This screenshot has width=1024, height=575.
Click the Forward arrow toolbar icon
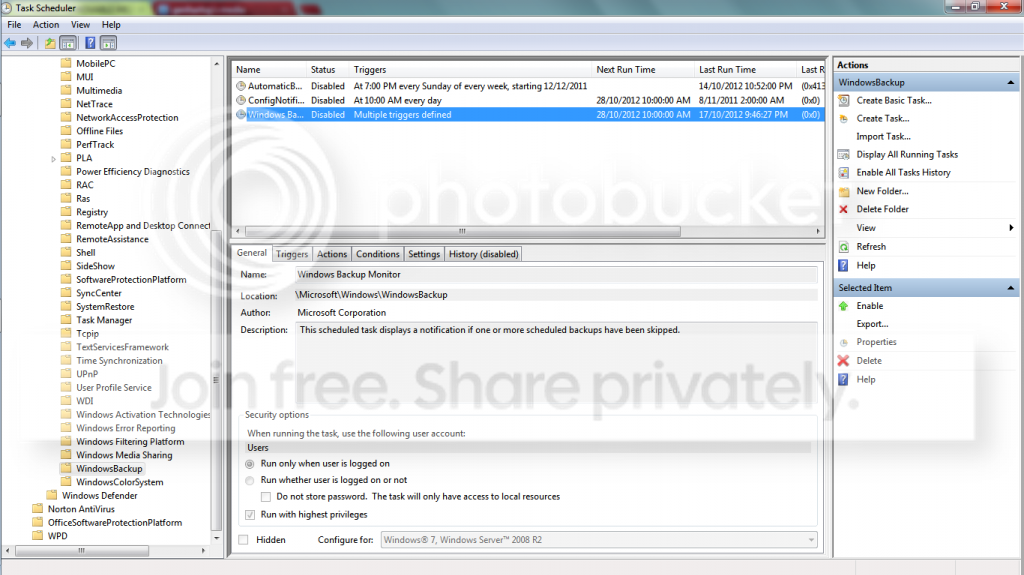coord(27,43)
